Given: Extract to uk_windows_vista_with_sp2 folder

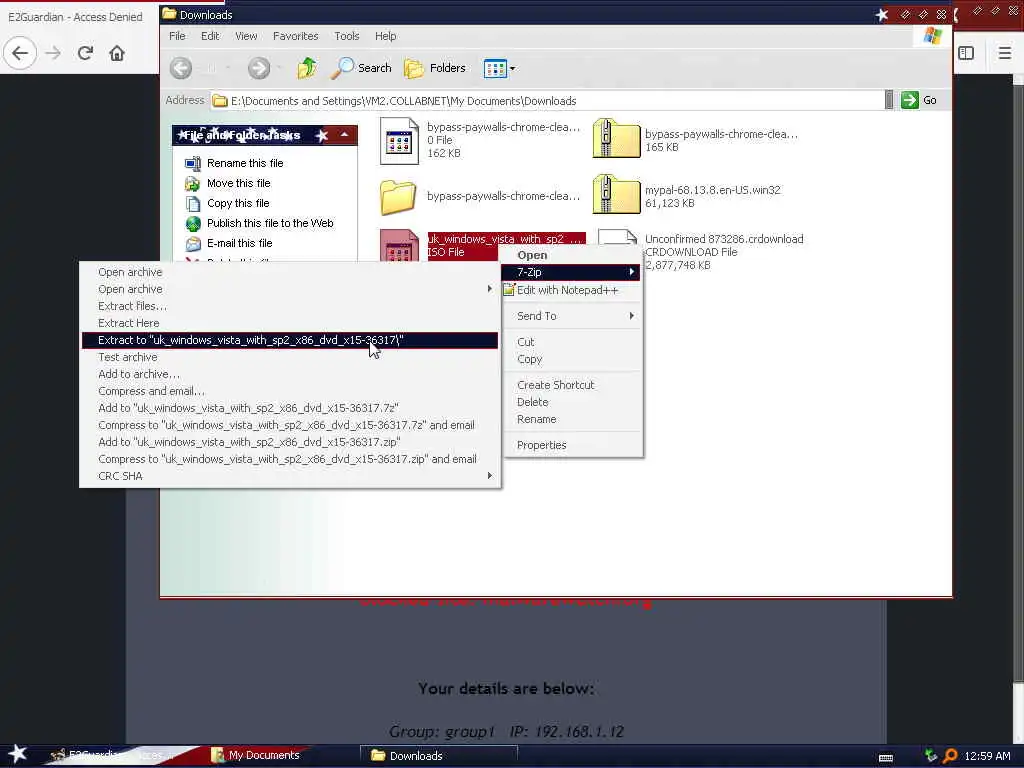Looking at the screenshot, I should (x=290, y=340).
